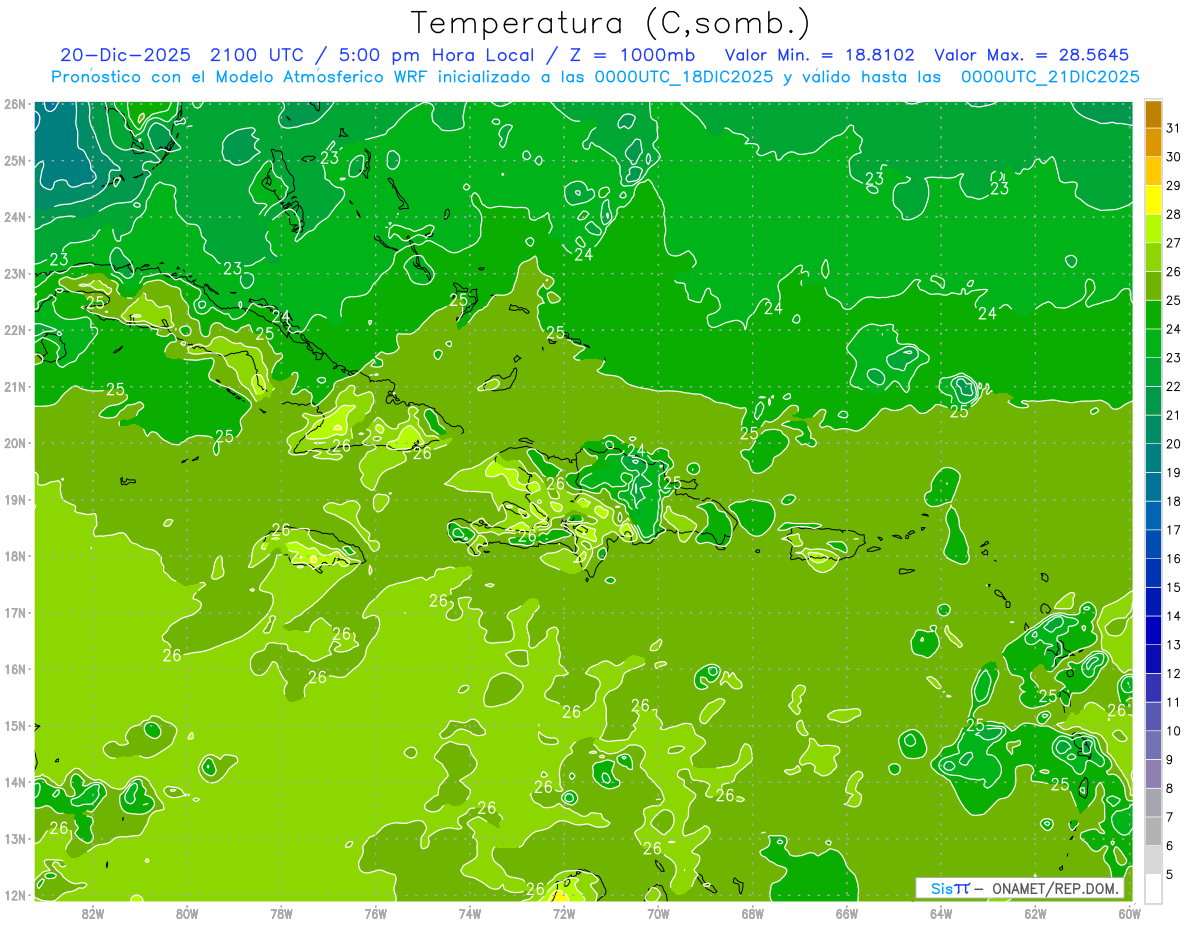Click the '22N' latitude axis label
1200x927 pixels.
pos(14,330)
